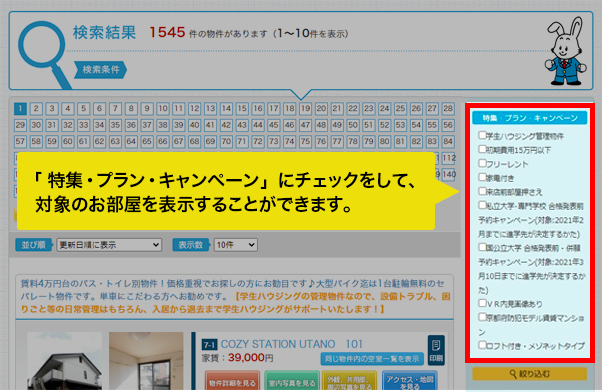The image size is (602, 392).
Task: Open the building exterior photo thumbnail
Action: click(x=64, y=361)
